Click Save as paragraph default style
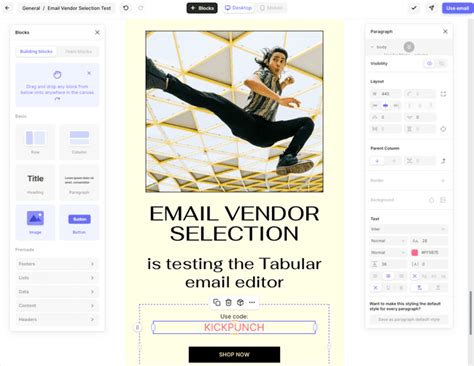 [x=409, y=319]
